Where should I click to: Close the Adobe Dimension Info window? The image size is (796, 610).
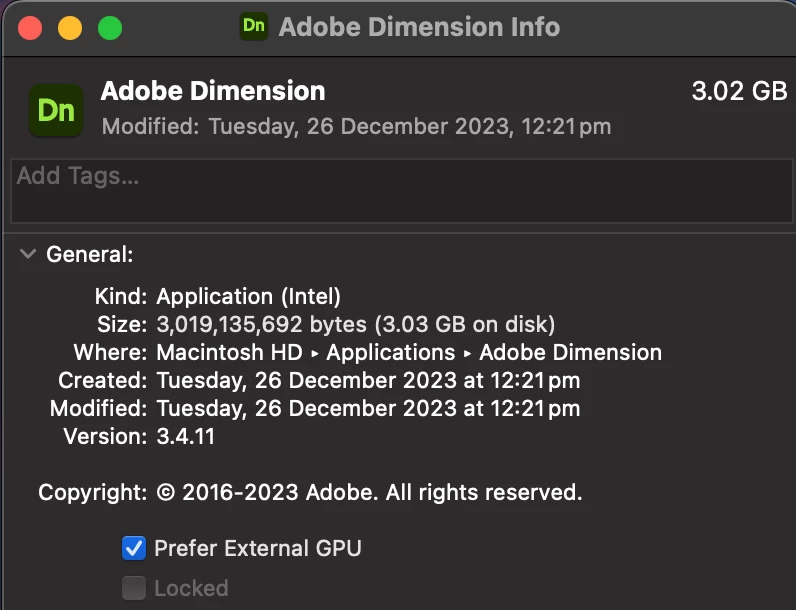[x=30, y=27]
